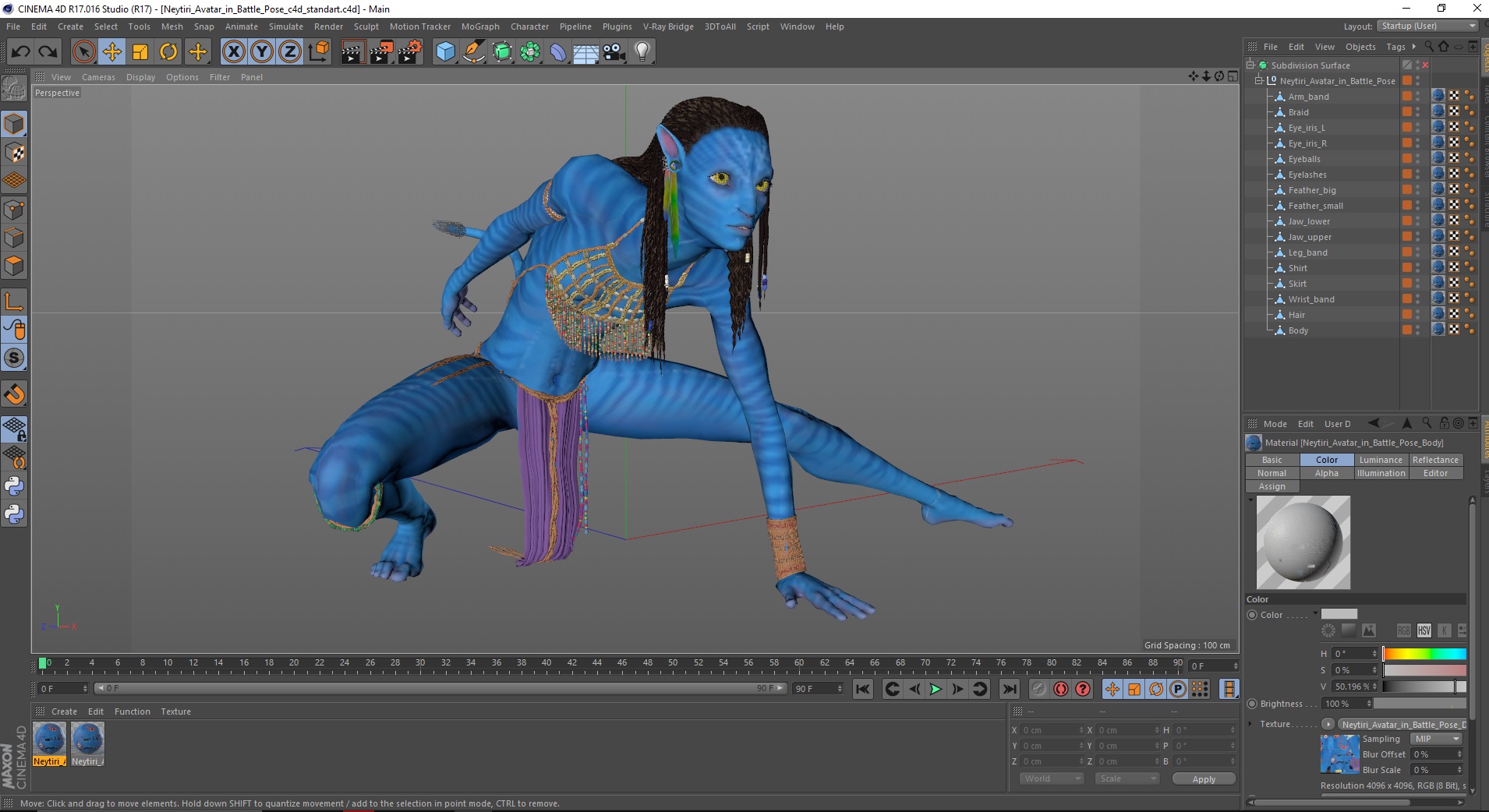Collapse the Subdivision Surface tree node
Image resolution: width=1489 pixels, height=812 pixels.
point(1250,65)
